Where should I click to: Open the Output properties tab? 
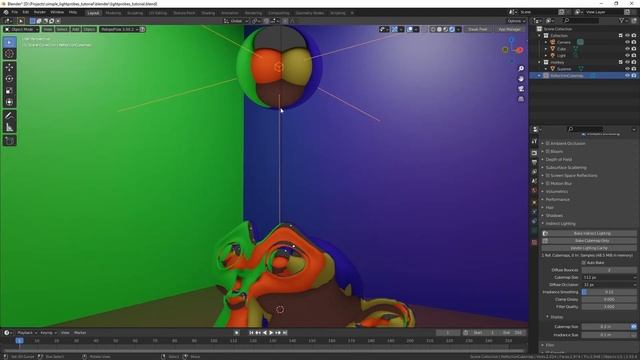coord(534,162)
